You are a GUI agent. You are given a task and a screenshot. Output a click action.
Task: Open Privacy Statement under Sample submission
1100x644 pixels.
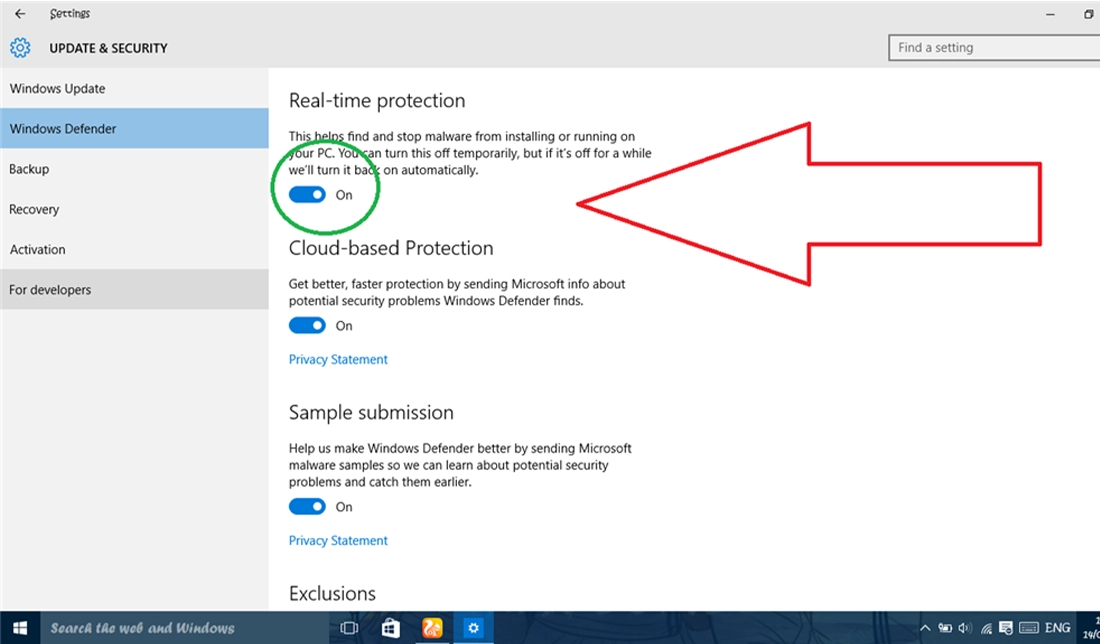click(338, 540)
